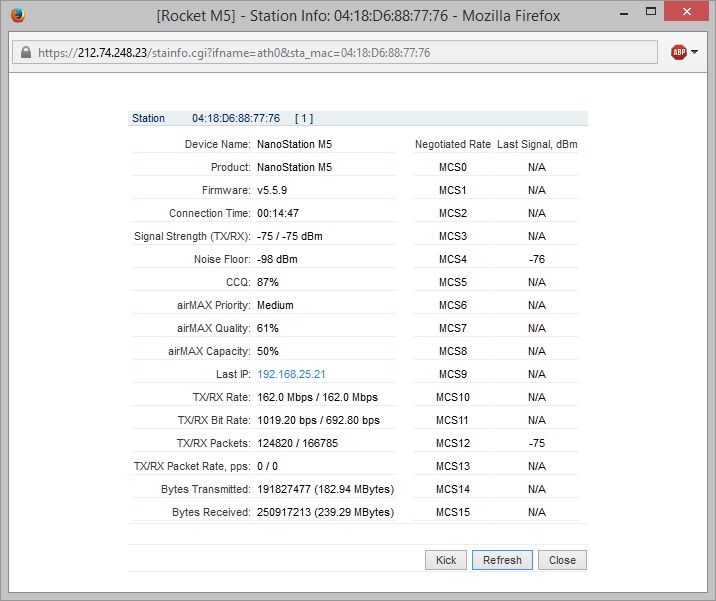Click the Product value NanoStation M5

(295, 167)
